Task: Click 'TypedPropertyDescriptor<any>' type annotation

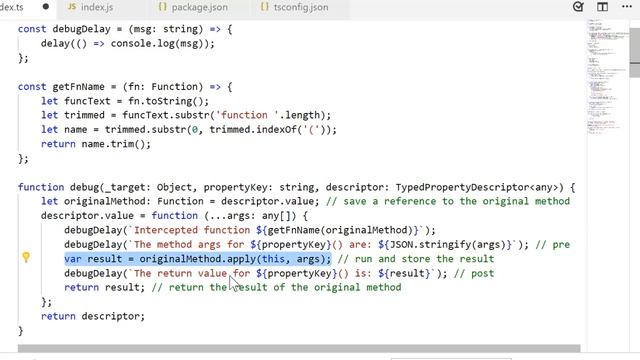Action: pos(477,187)
